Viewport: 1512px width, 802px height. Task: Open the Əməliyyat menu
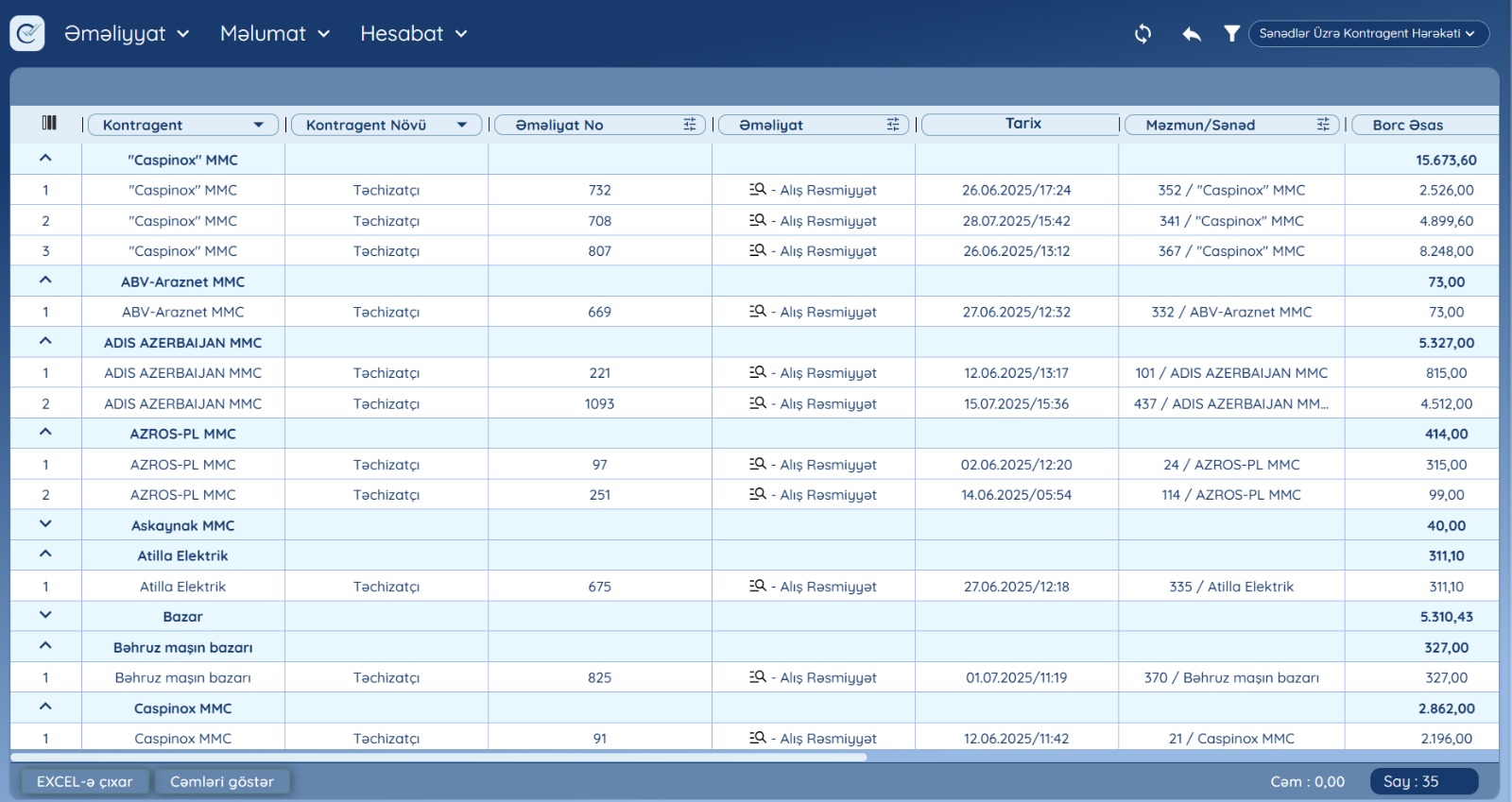(126, 34)
